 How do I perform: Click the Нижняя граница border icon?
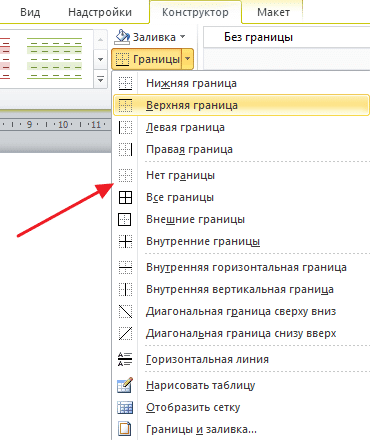pos(125,83)
